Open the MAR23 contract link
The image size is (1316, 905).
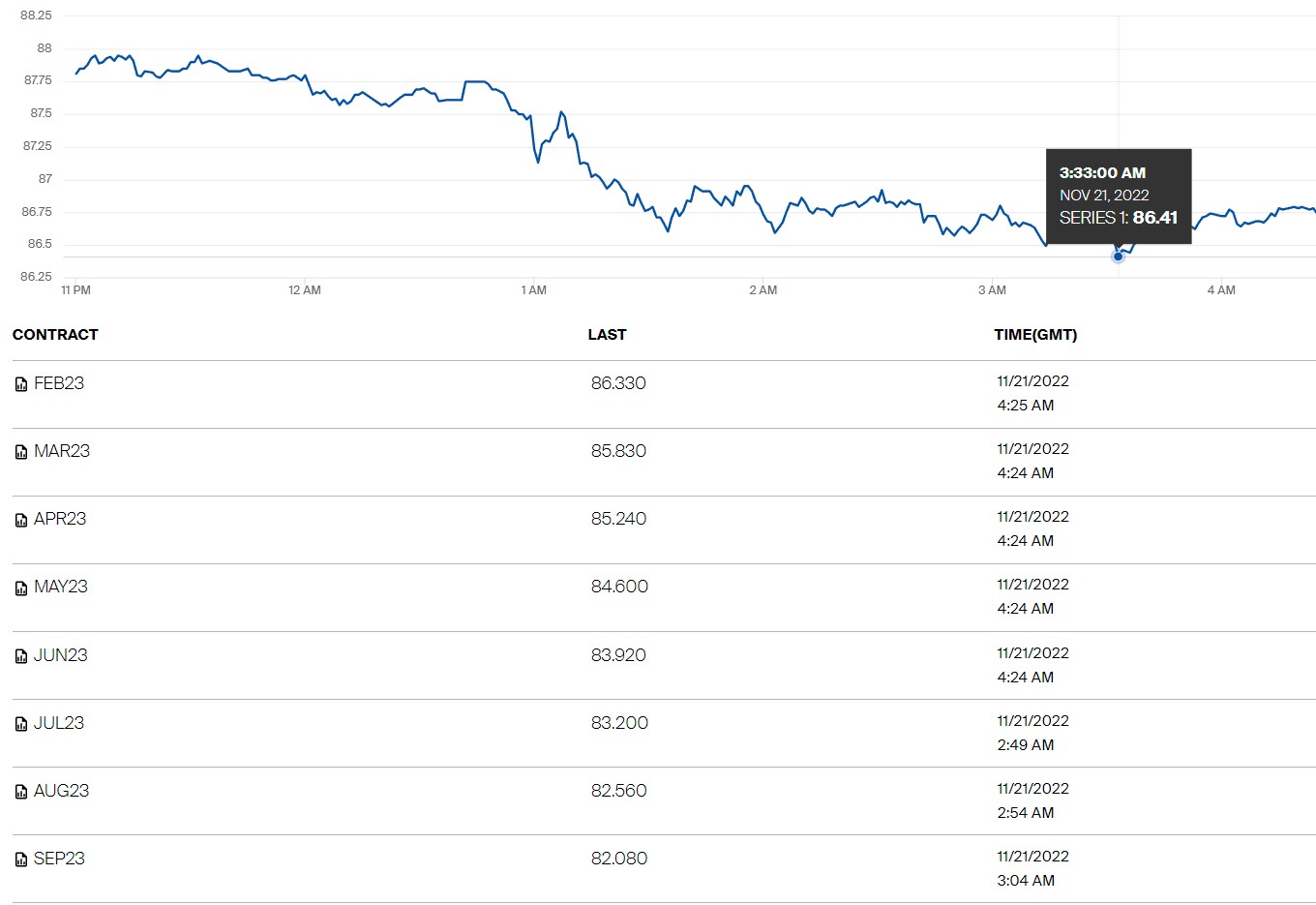pos(62,451)
